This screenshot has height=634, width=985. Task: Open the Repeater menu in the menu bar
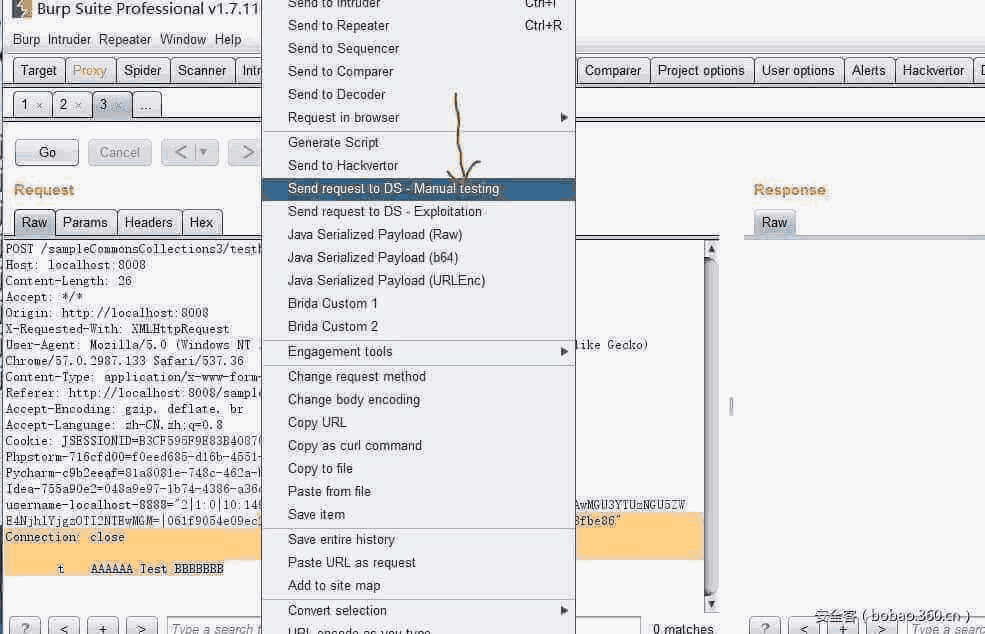[x=124, y=40]
